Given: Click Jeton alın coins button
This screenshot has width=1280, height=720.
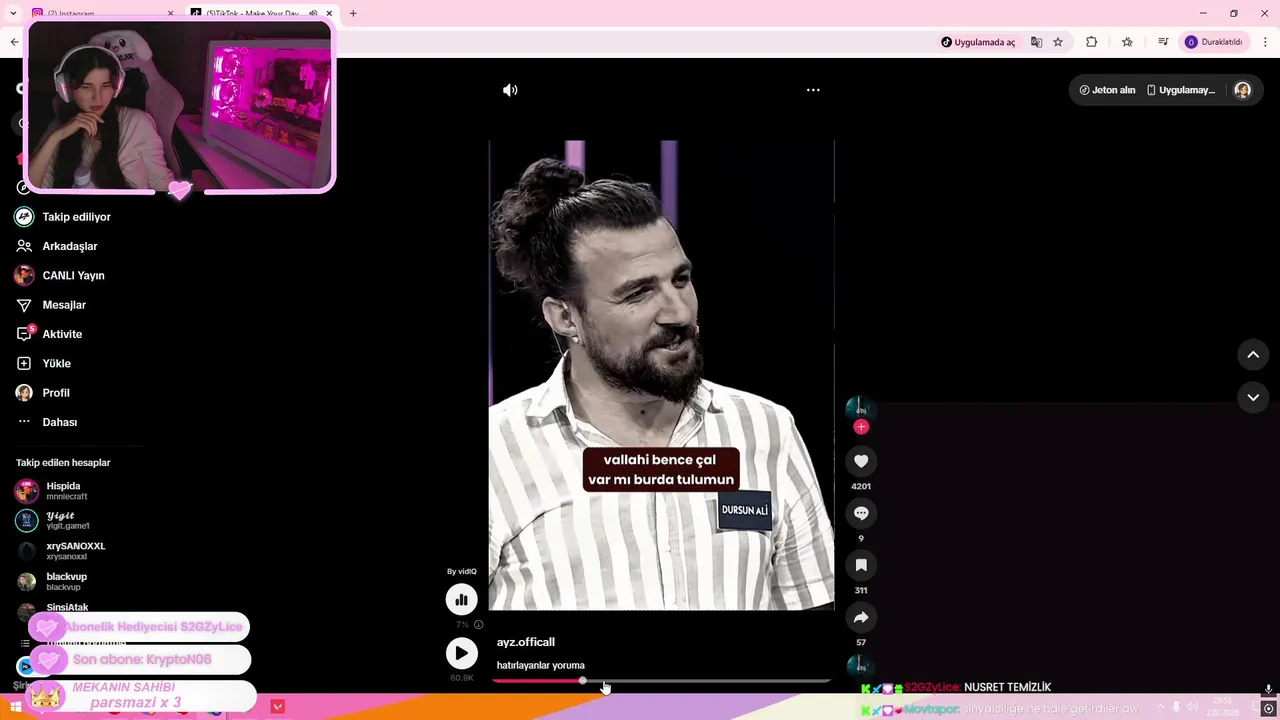Looking at the screenshot, I should coord(1107,90).
